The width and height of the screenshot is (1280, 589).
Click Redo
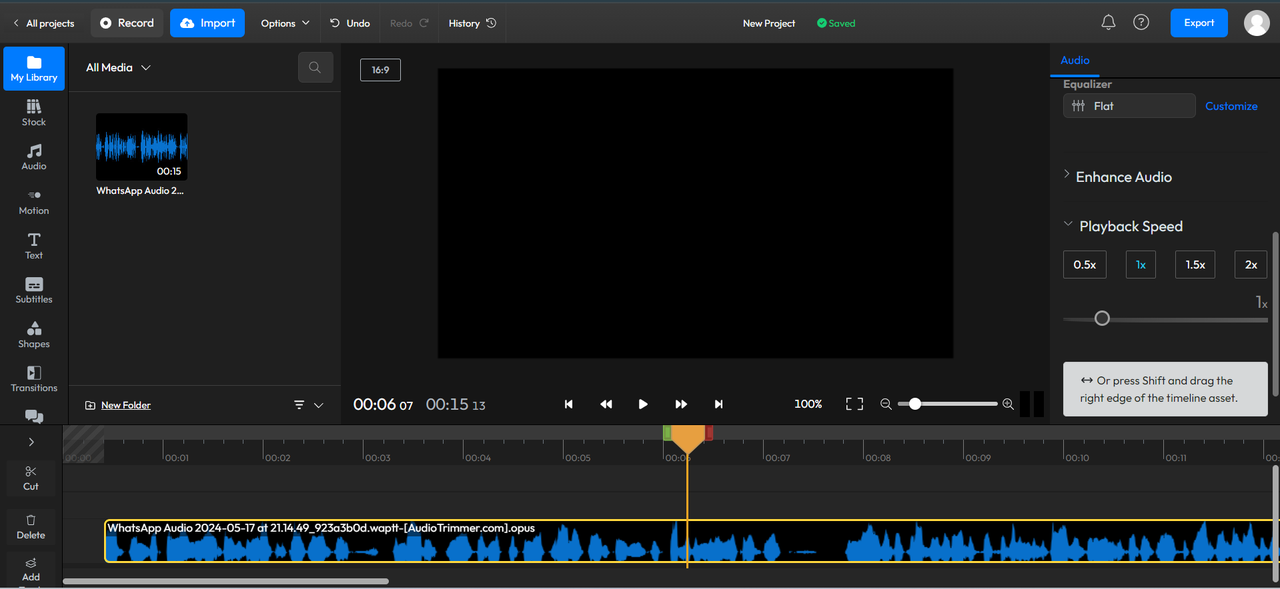tap(410, 23)
